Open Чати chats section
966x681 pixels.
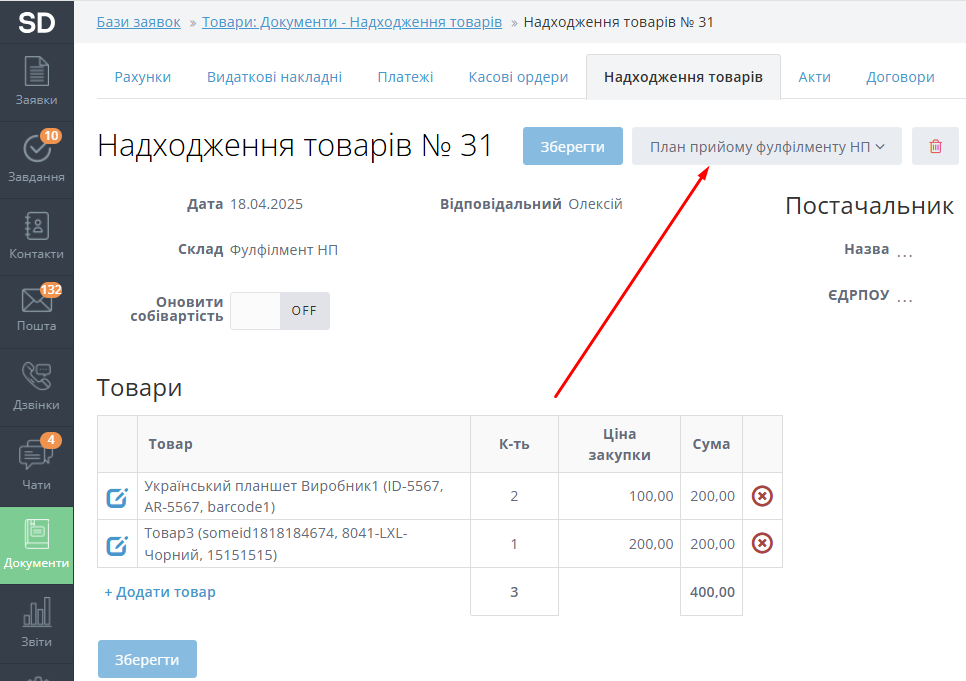(x=36, y=465)
